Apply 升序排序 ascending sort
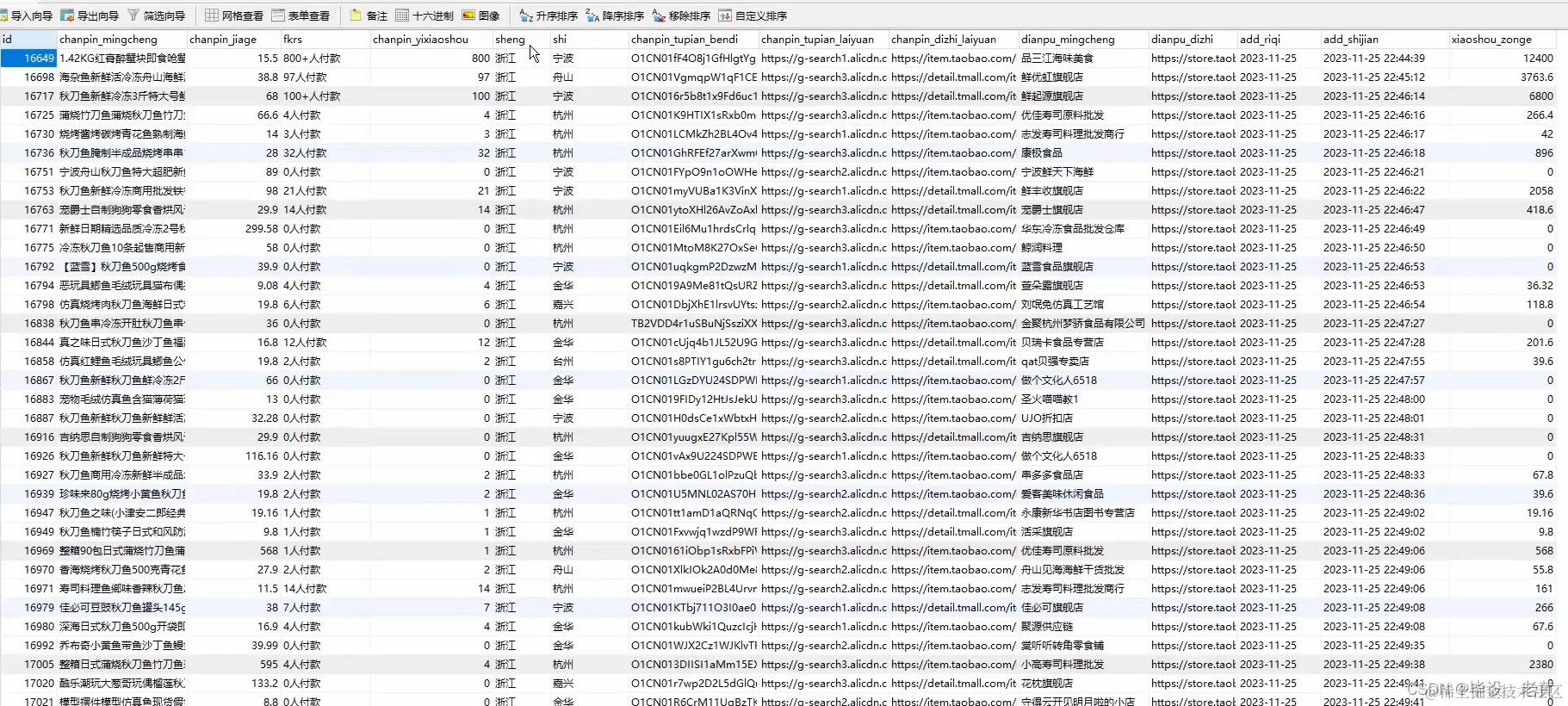The width and height of the screenshot is (1568, 706). pyautogui.click(x=548, y=15)
